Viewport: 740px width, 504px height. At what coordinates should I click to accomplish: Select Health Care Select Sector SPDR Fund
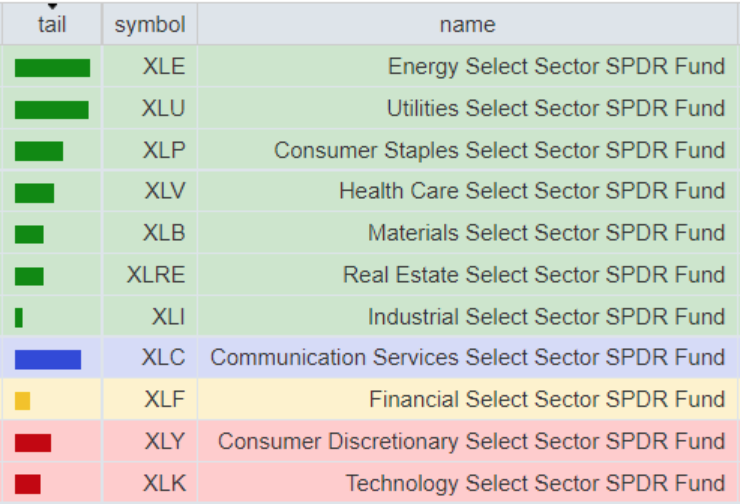point(531,191)
